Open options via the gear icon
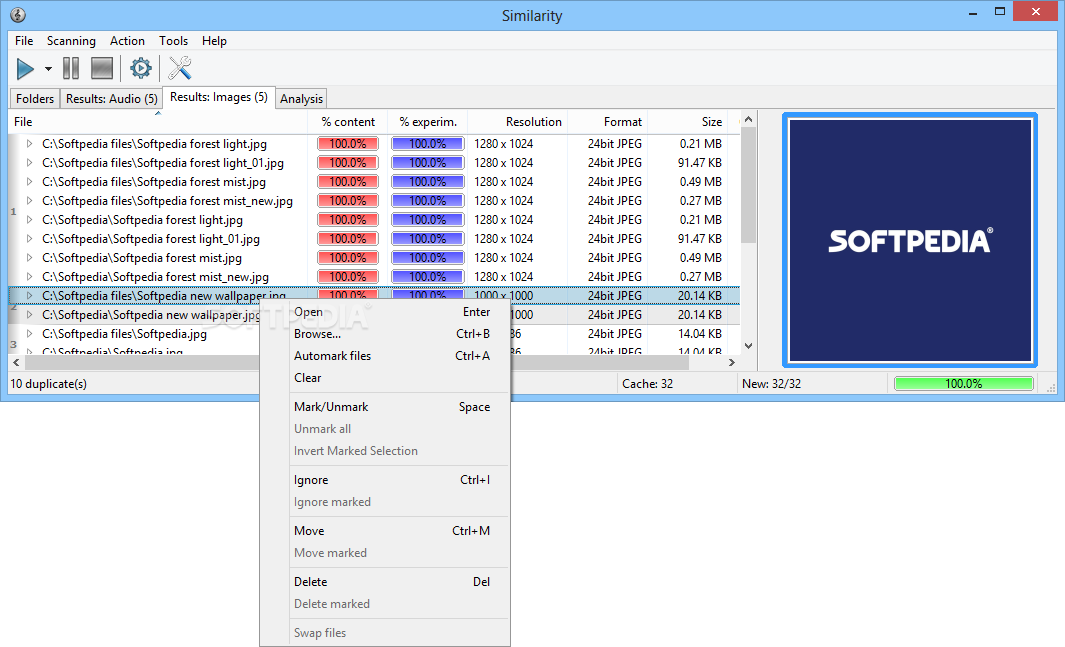Screen dimensions: 1065x647 [141, 69]
